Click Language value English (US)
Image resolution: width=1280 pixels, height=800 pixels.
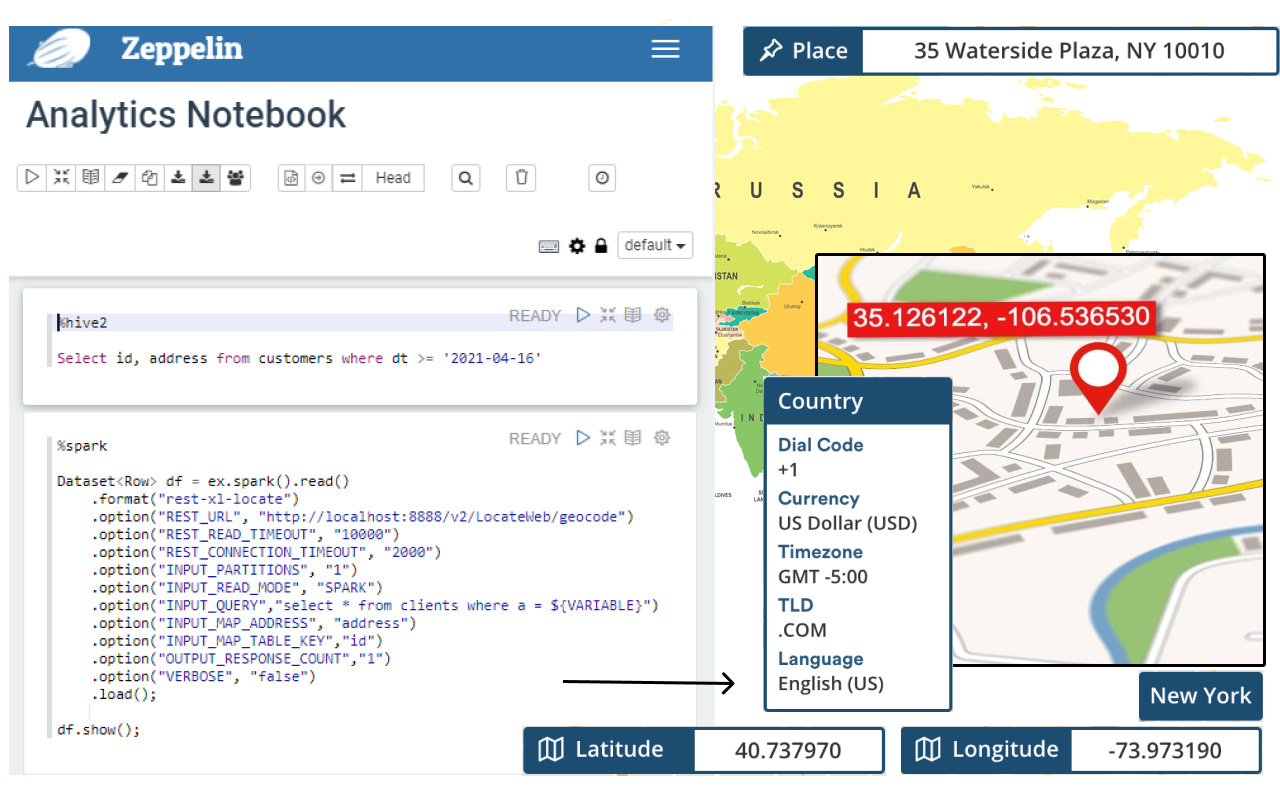pos(831,684)
